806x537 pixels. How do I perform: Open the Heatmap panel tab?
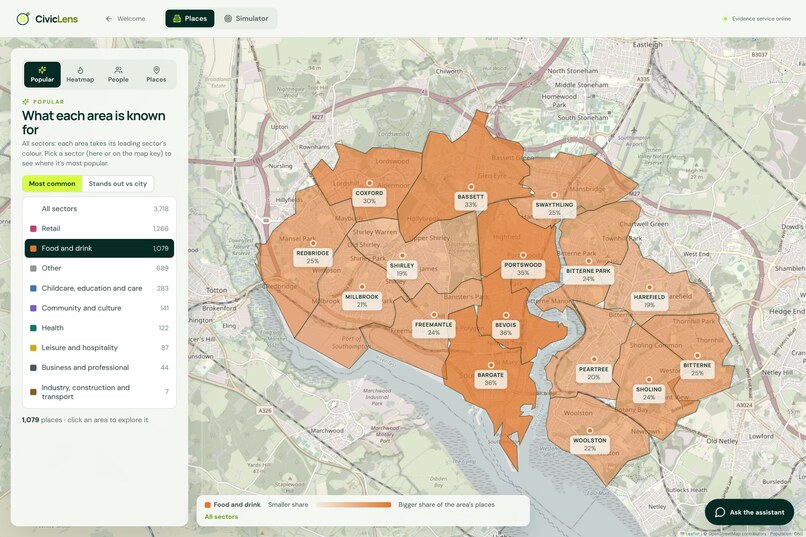pyautogui.click(x=80, y=75)
